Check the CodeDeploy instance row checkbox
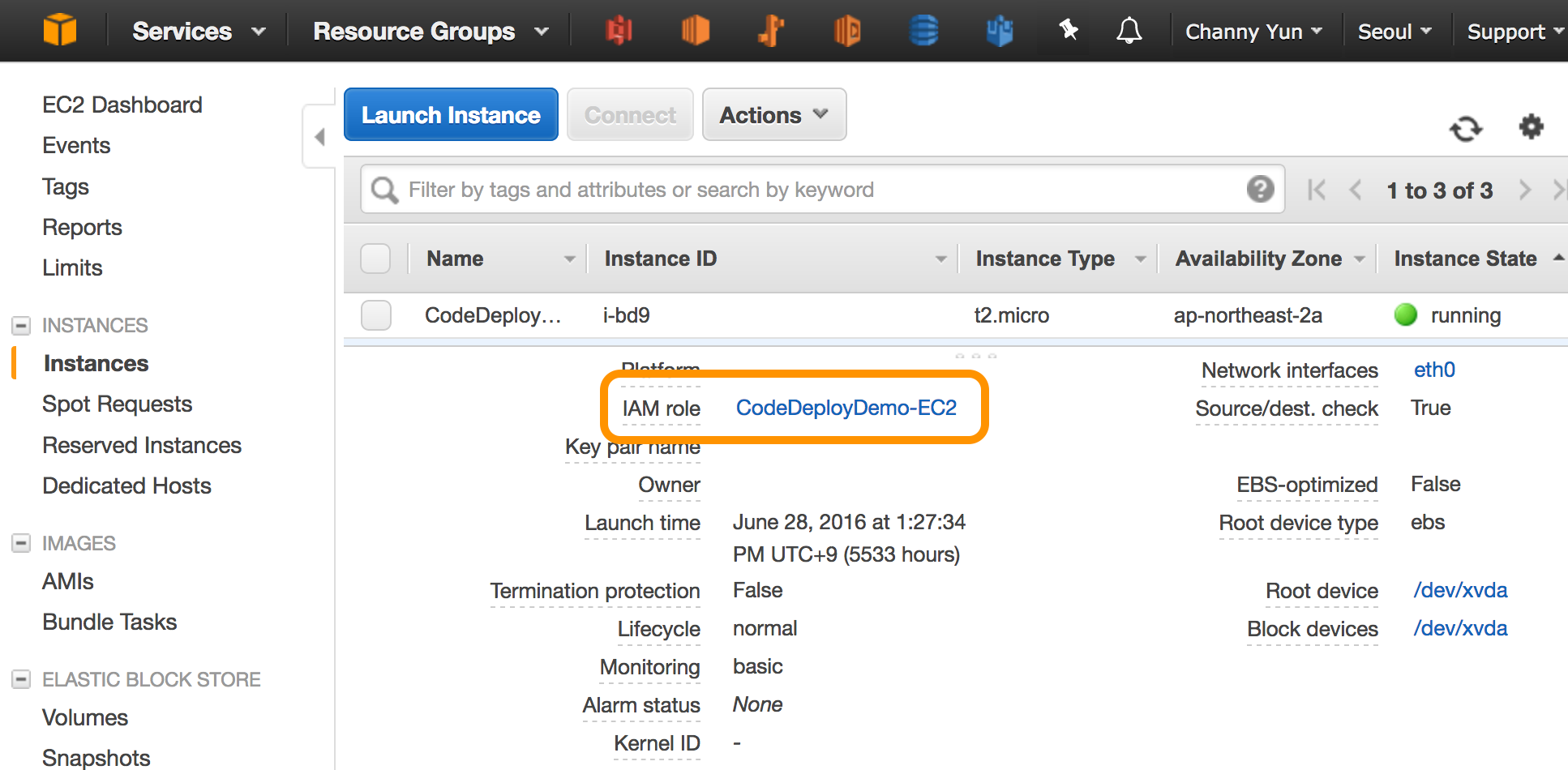 click(375, 315)
